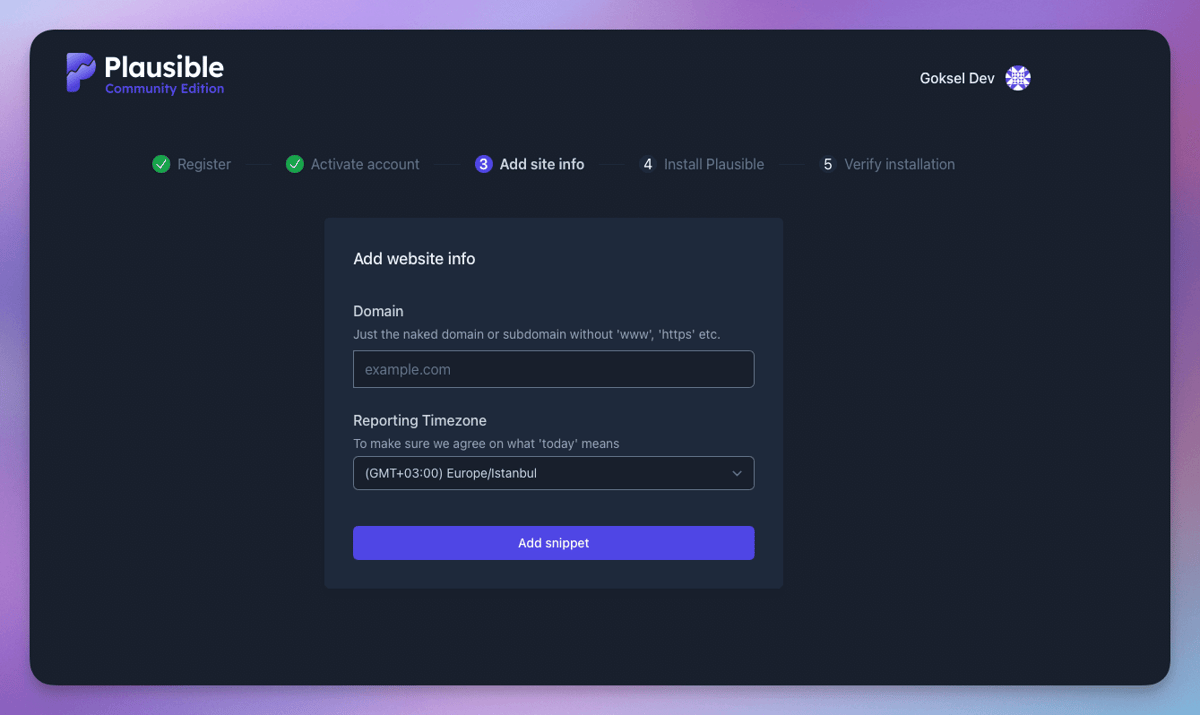
Task: Open the Goksel Dev account name
Action: click(x=957, y=78)
